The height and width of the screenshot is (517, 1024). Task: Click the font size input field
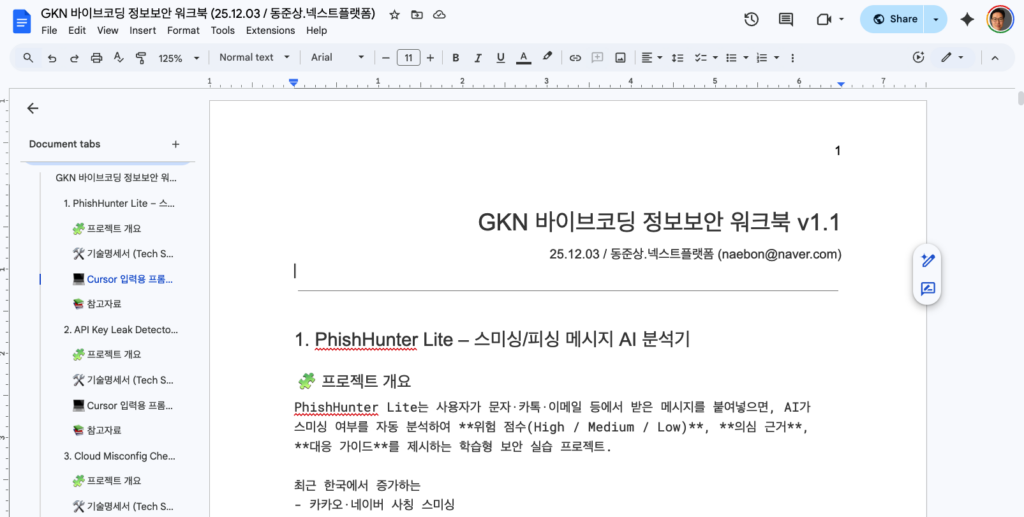408,58
